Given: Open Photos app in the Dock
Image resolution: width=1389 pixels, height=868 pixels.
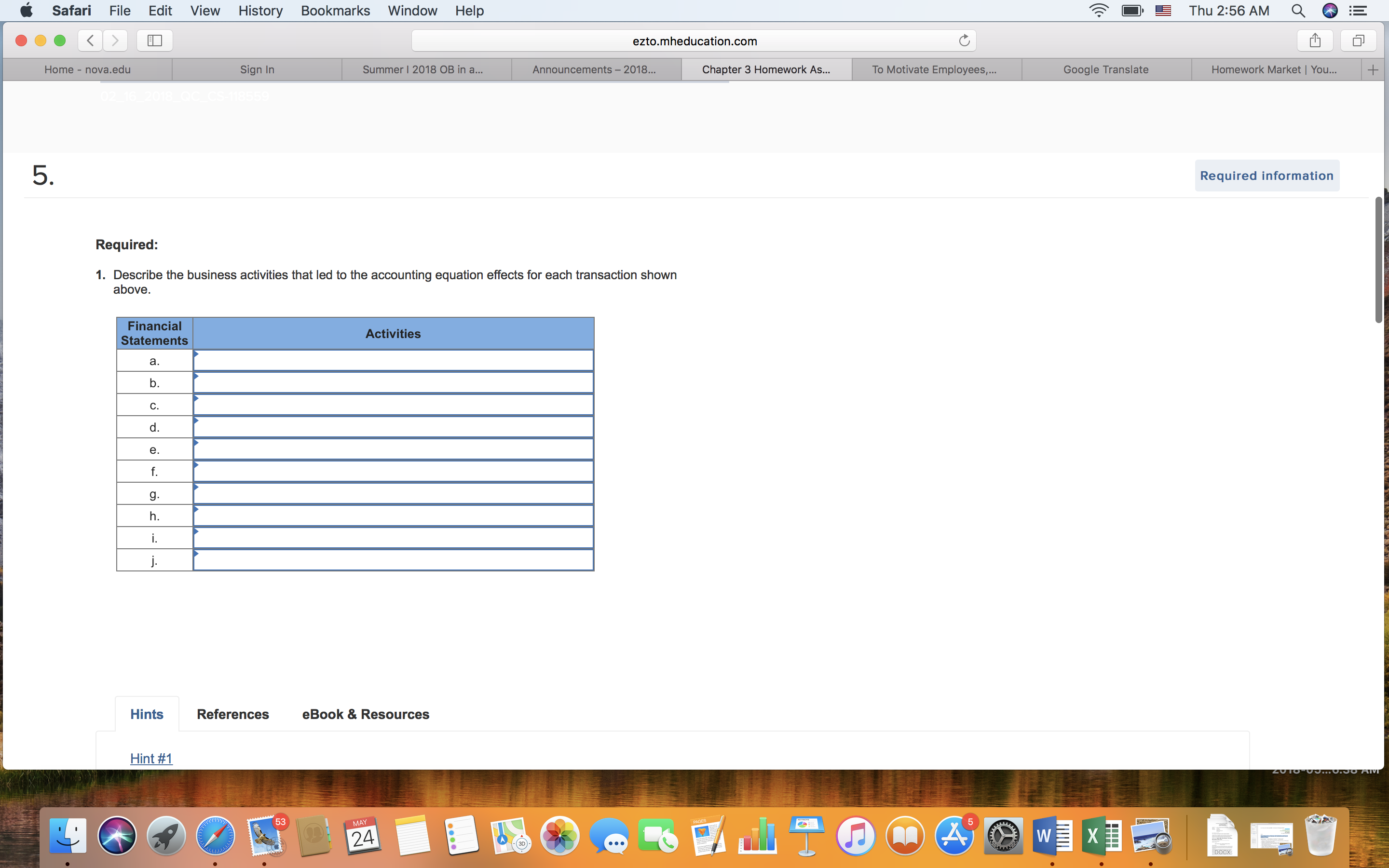Looking at the screenshot, I should pos(559,835).
